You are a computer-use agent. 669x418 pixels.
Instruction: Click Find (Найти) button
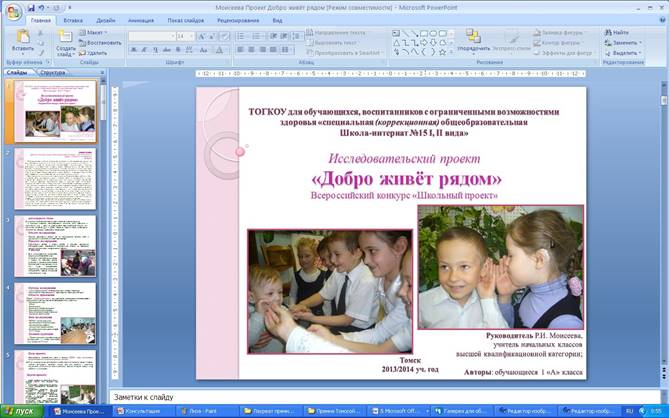[x=616, y=32]
